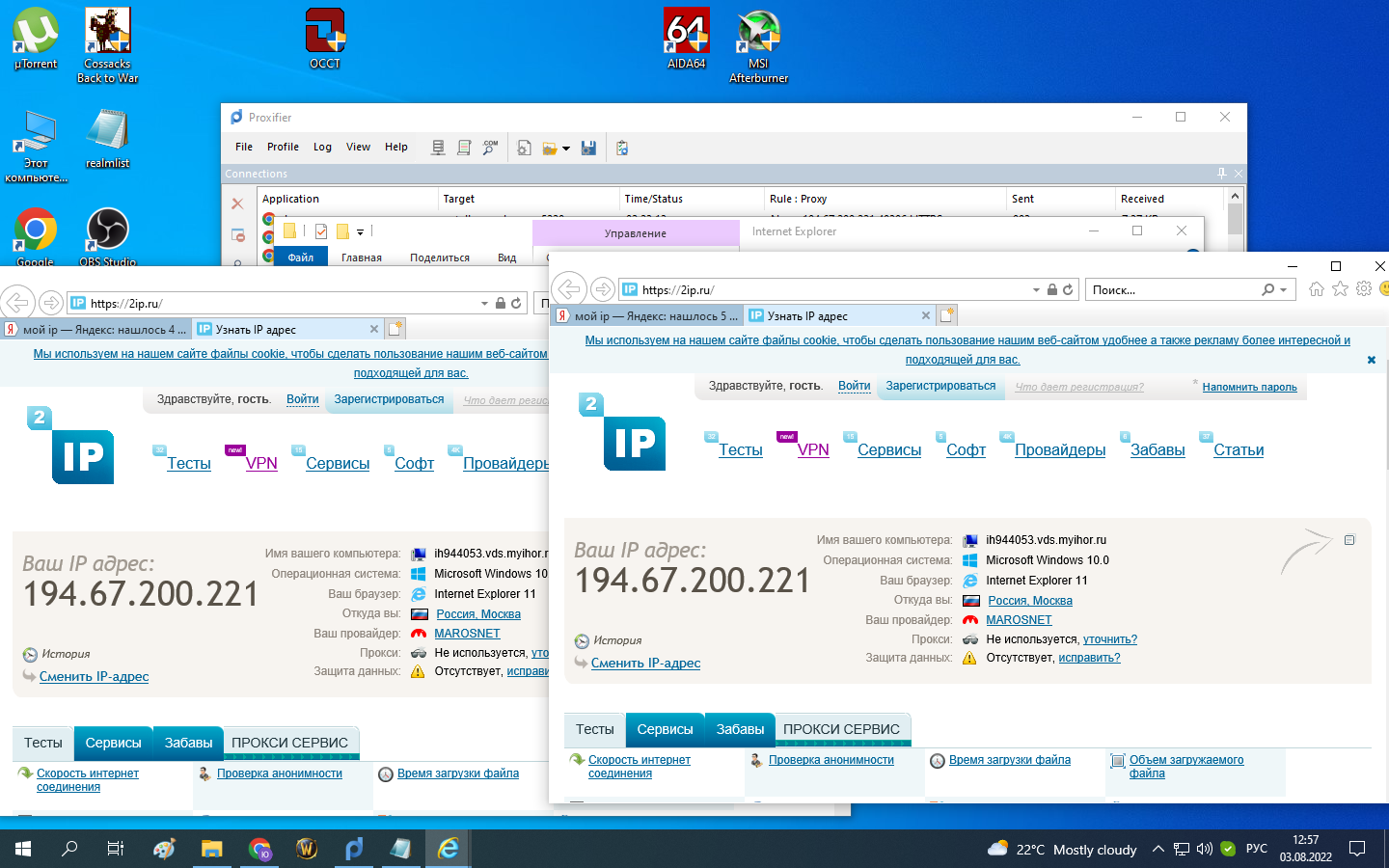Screen dimensions: 1389x868
Task: Launch AIDA64 from the desktop
Action: pyautogui.click(x=686, y=39)
